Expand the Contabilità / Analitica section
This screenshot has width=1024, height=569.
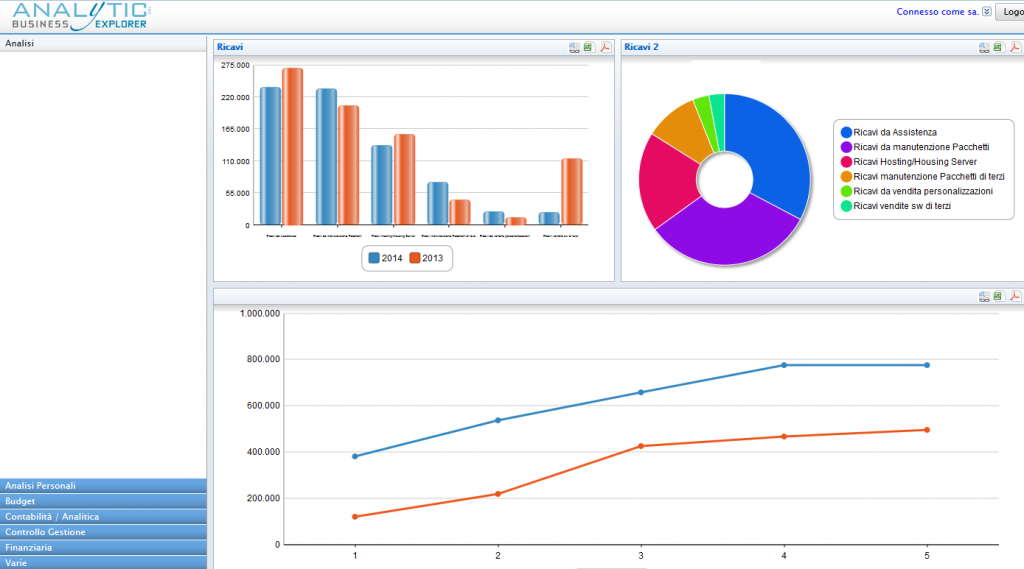[103, 516]
